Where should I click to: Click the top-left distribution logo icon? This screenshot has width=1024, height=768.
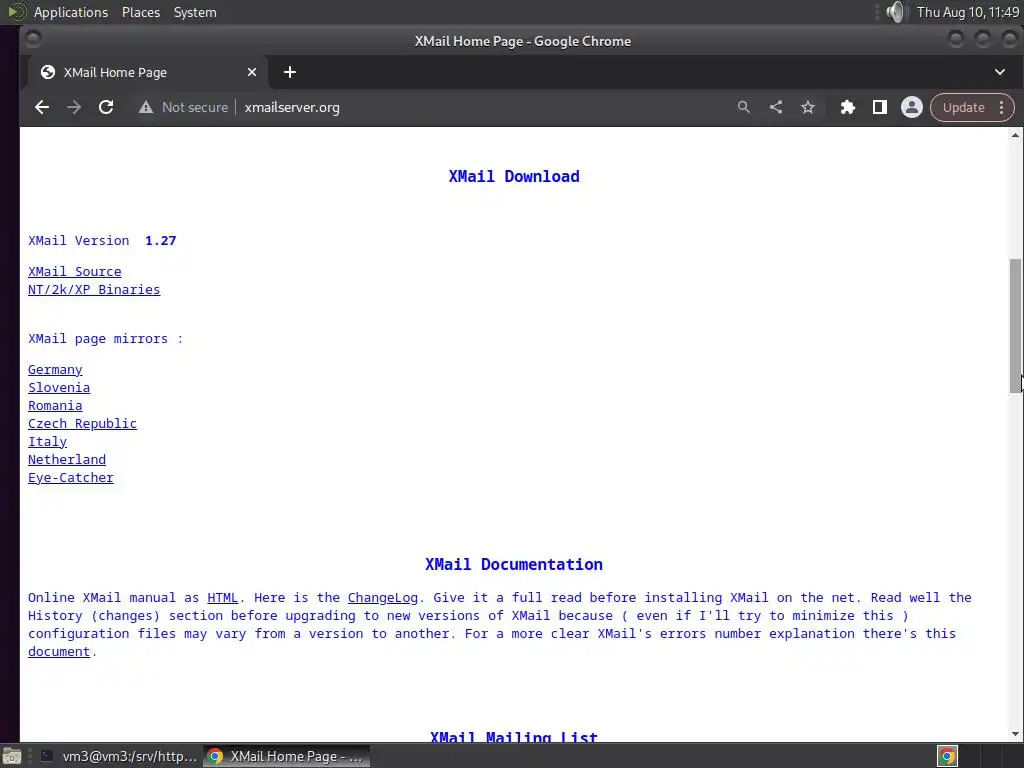point(16,12)
